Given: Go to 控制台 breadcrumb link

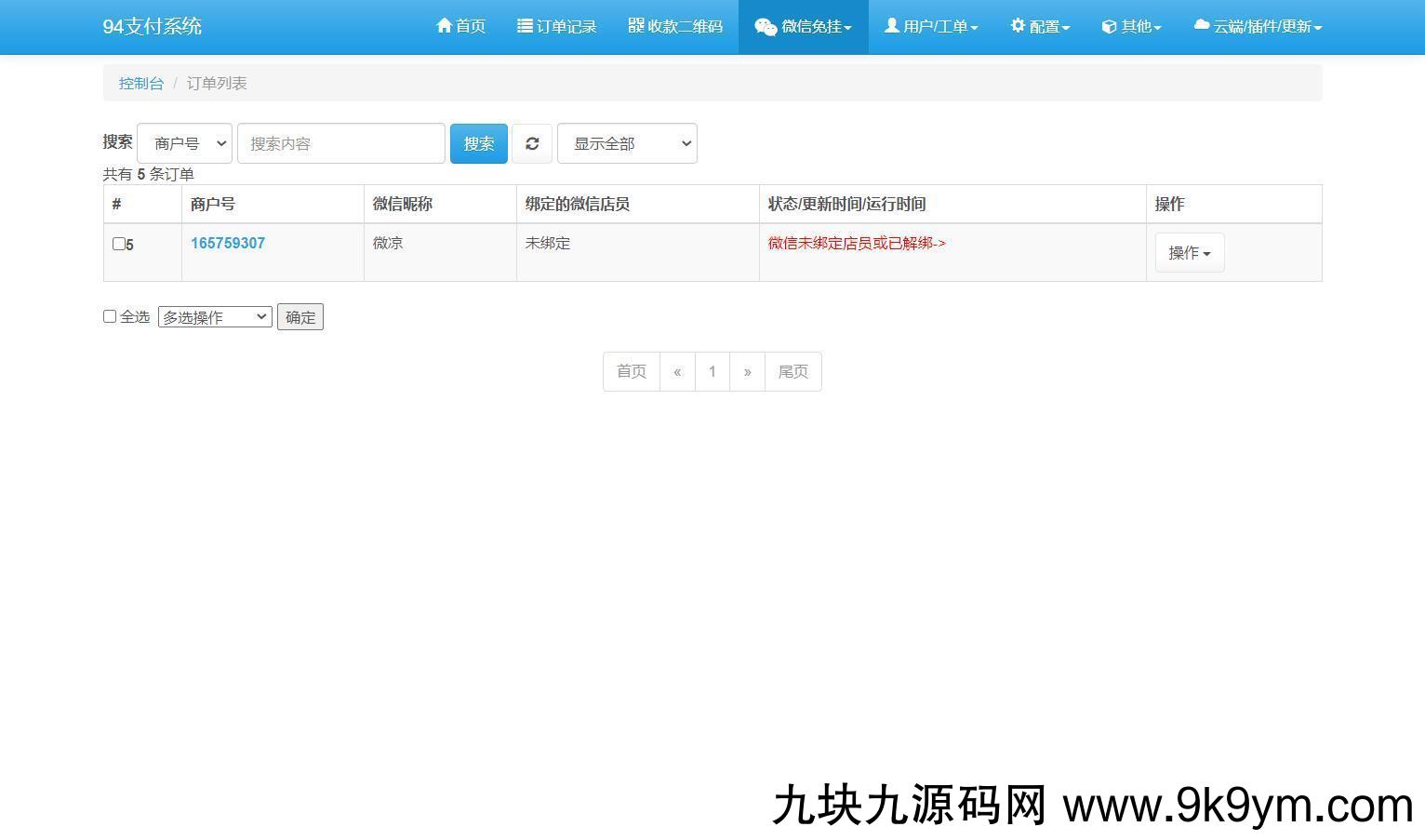Looking at the screenshot, I should pos(141,84).
